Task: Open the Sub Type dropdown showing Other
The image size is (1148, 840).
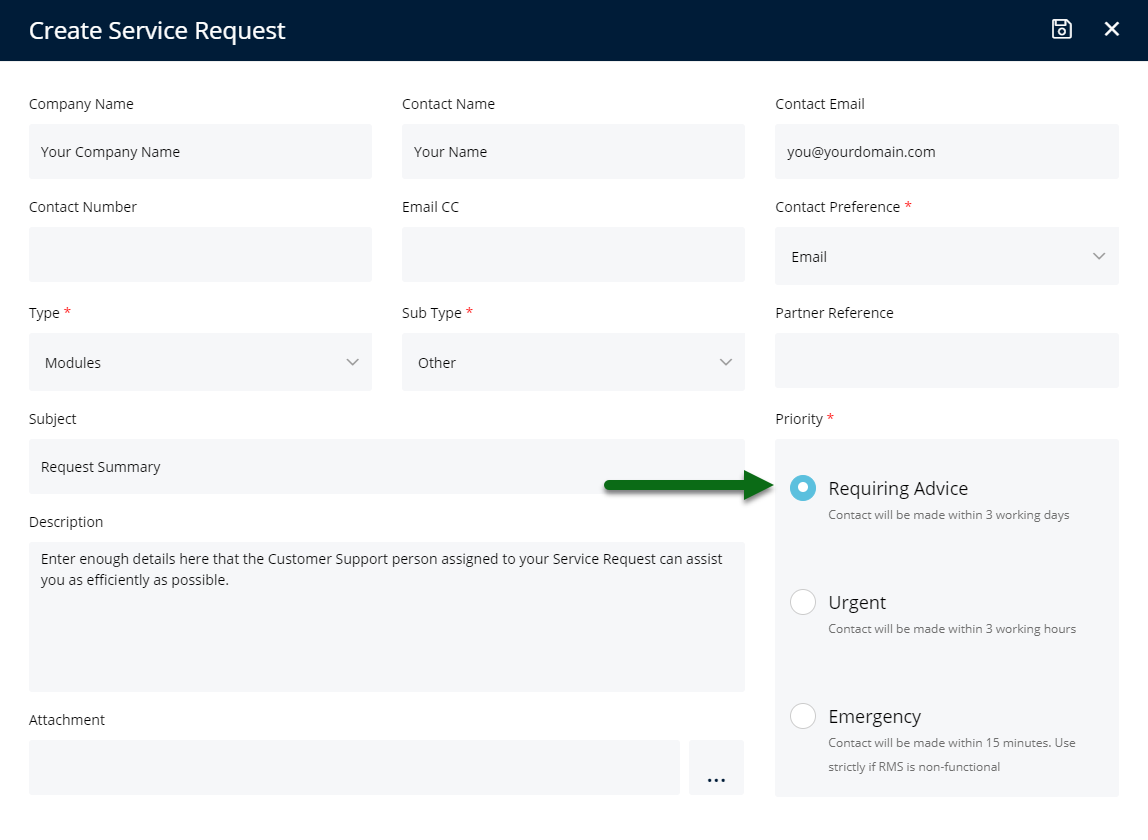Action: pyautogui.click(x=573, y=362)
